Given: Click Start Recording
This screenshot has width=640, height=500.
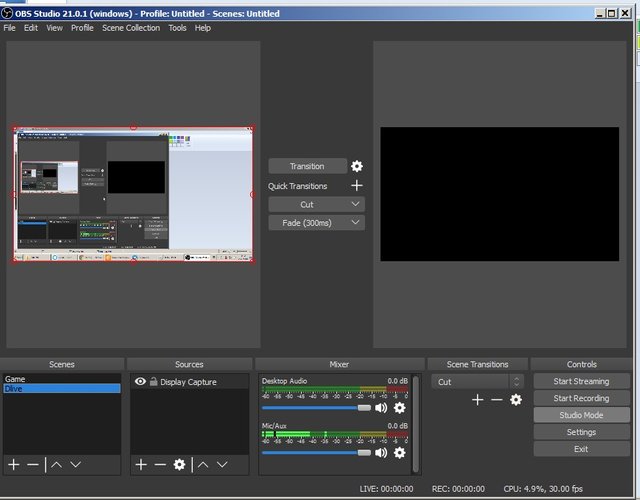Looking at the screenshot, I should click(x=581, y=398).
